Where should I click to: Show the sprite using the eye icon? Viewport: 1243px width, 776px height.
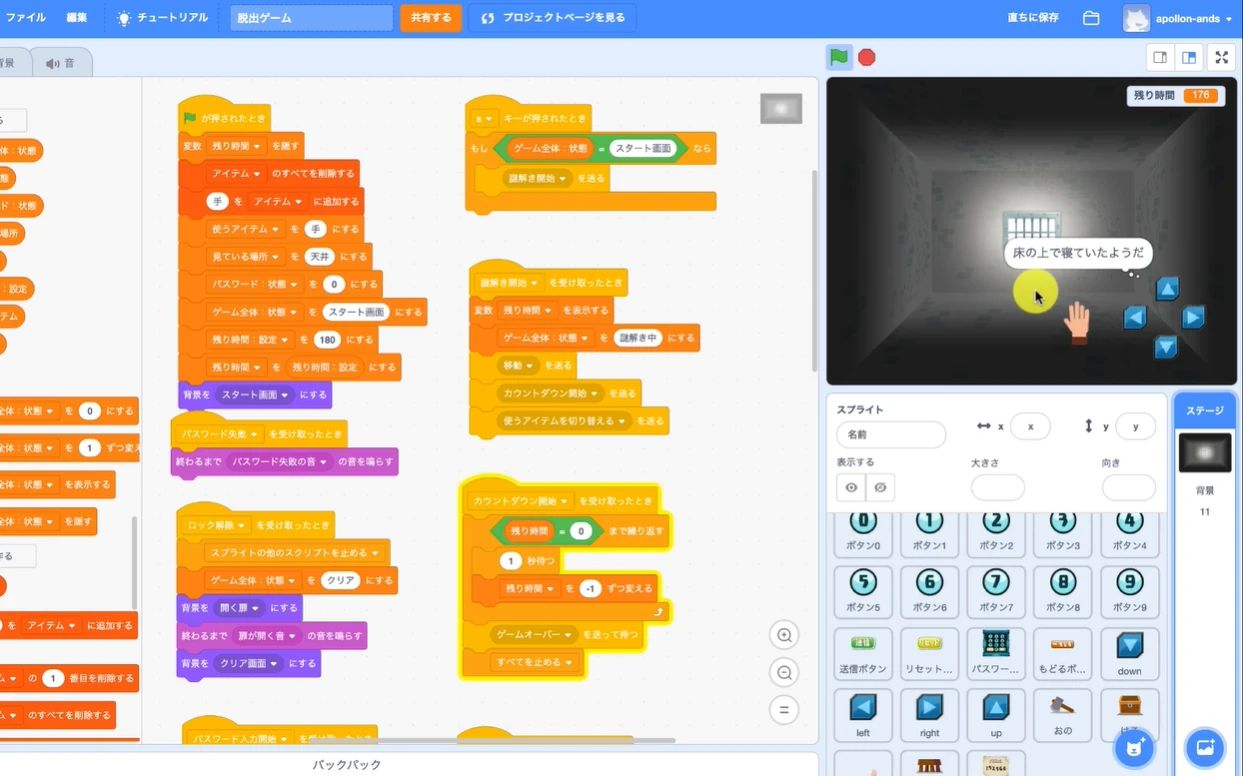[851, 487]
